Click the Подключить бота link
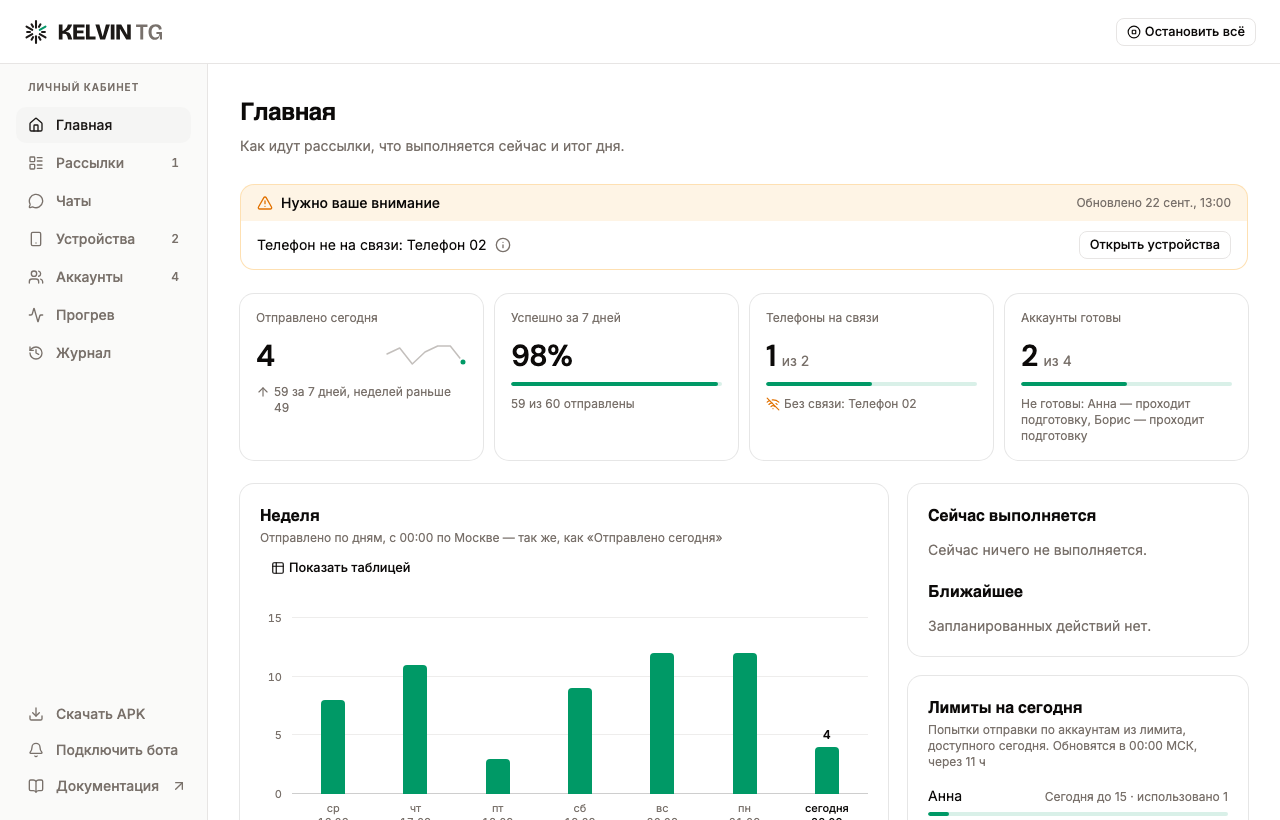 [103, 750]
